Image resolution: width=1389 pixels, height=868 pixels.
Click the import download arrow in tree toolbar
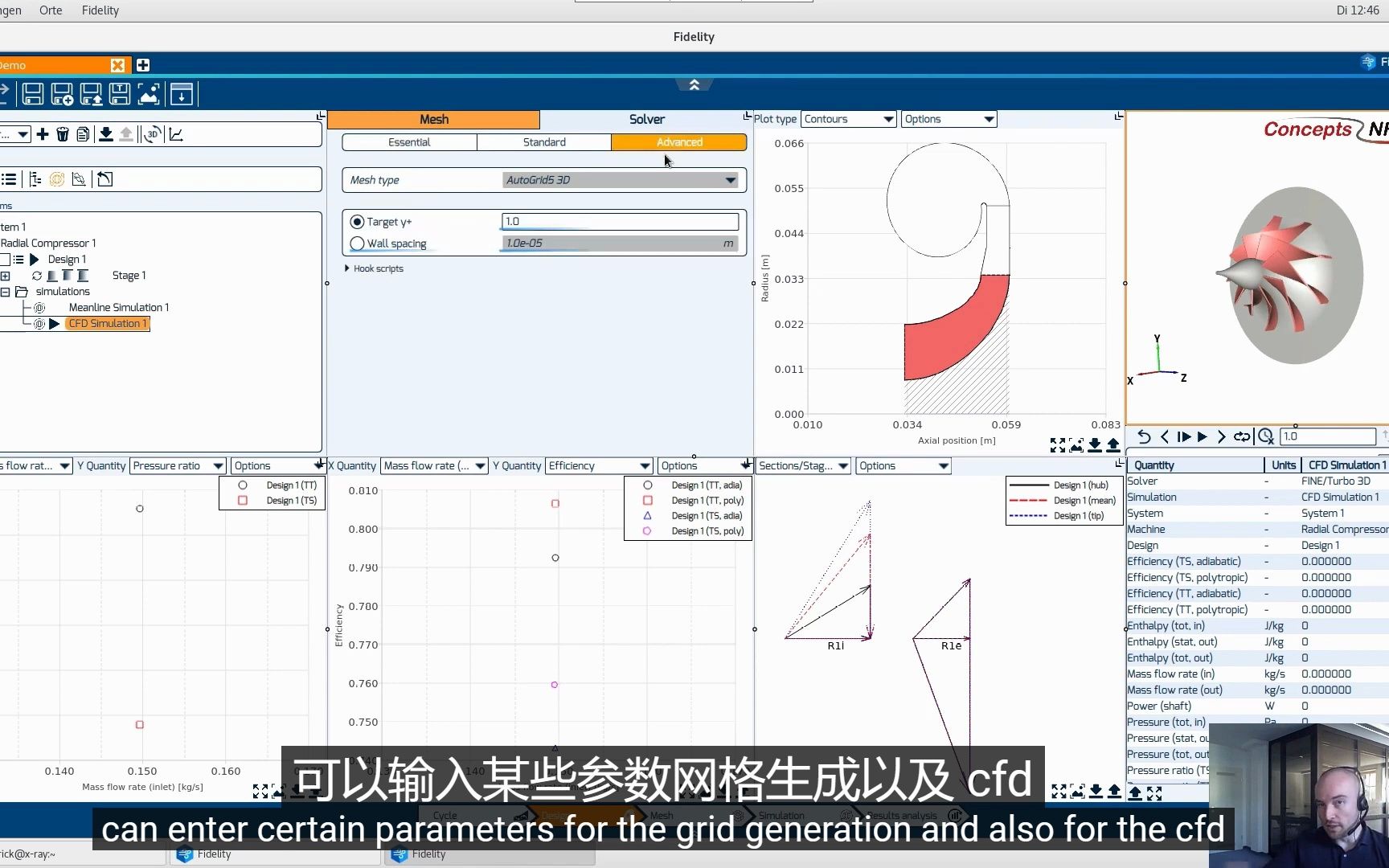click(105, 134)
